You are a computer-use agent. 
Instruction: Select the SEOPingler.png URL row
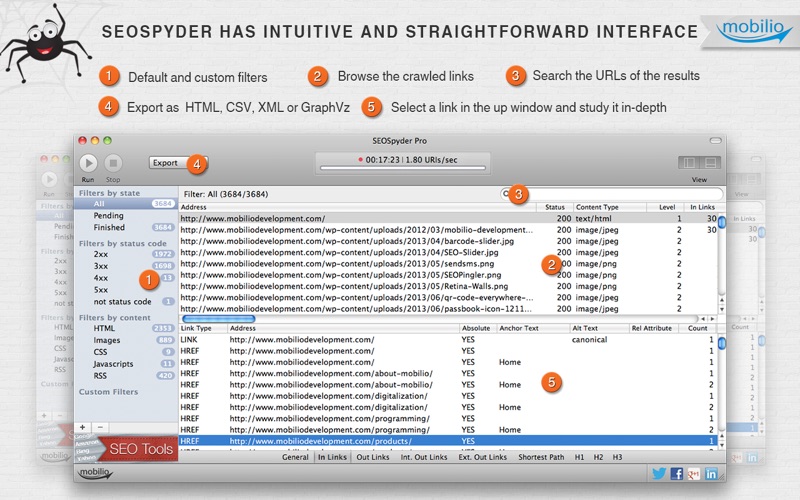448,275
